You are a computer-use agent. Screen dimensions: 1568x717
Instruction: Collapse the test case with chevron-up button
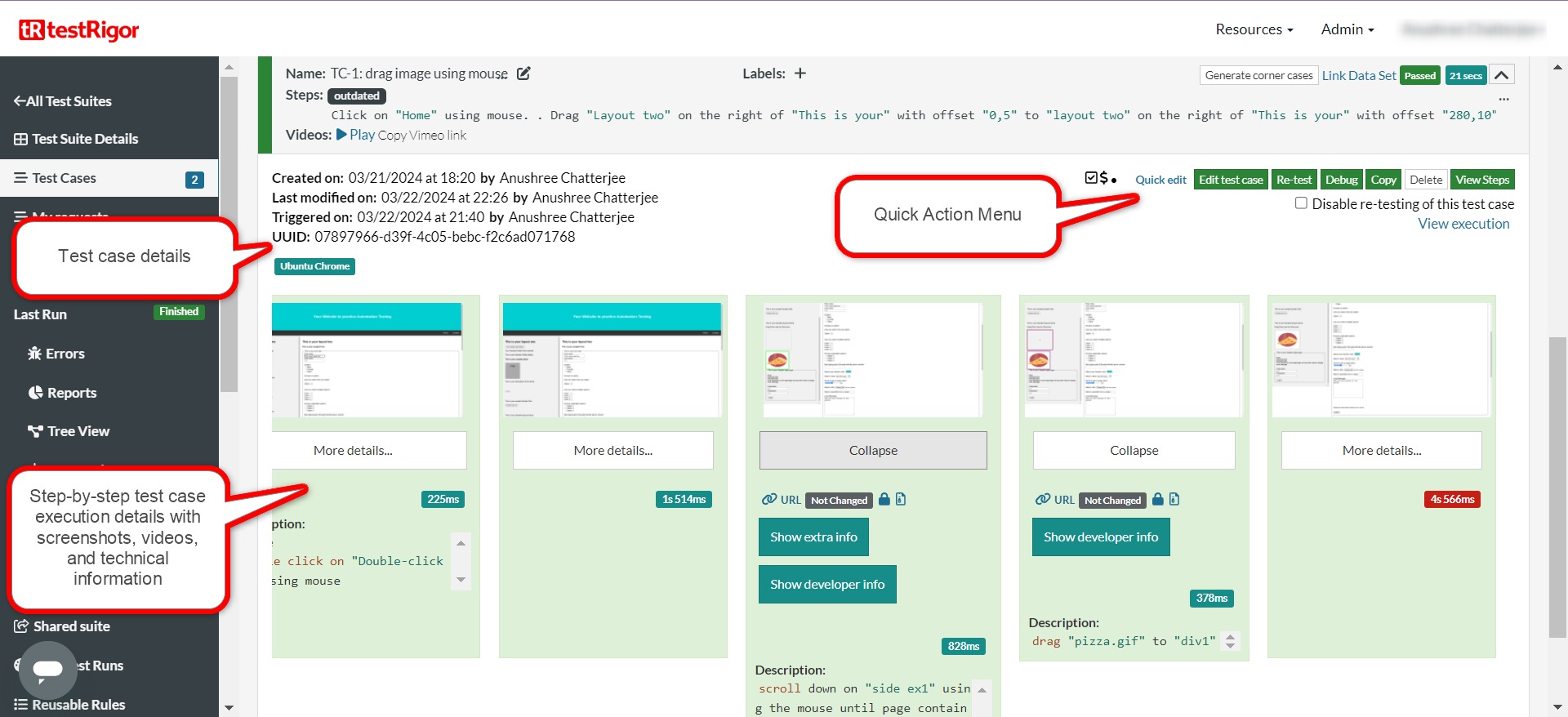(x=1501, y=75)
